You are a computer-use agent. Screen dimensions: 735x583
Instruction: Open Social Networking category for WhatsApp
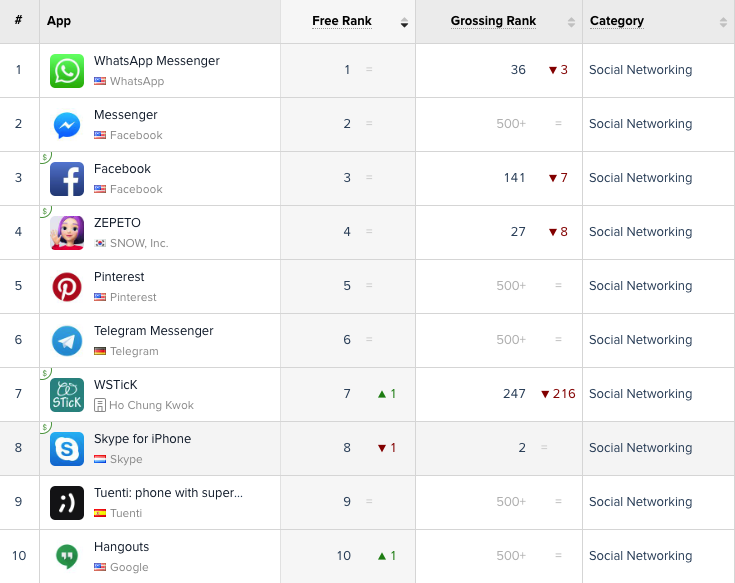click(640, 70)
